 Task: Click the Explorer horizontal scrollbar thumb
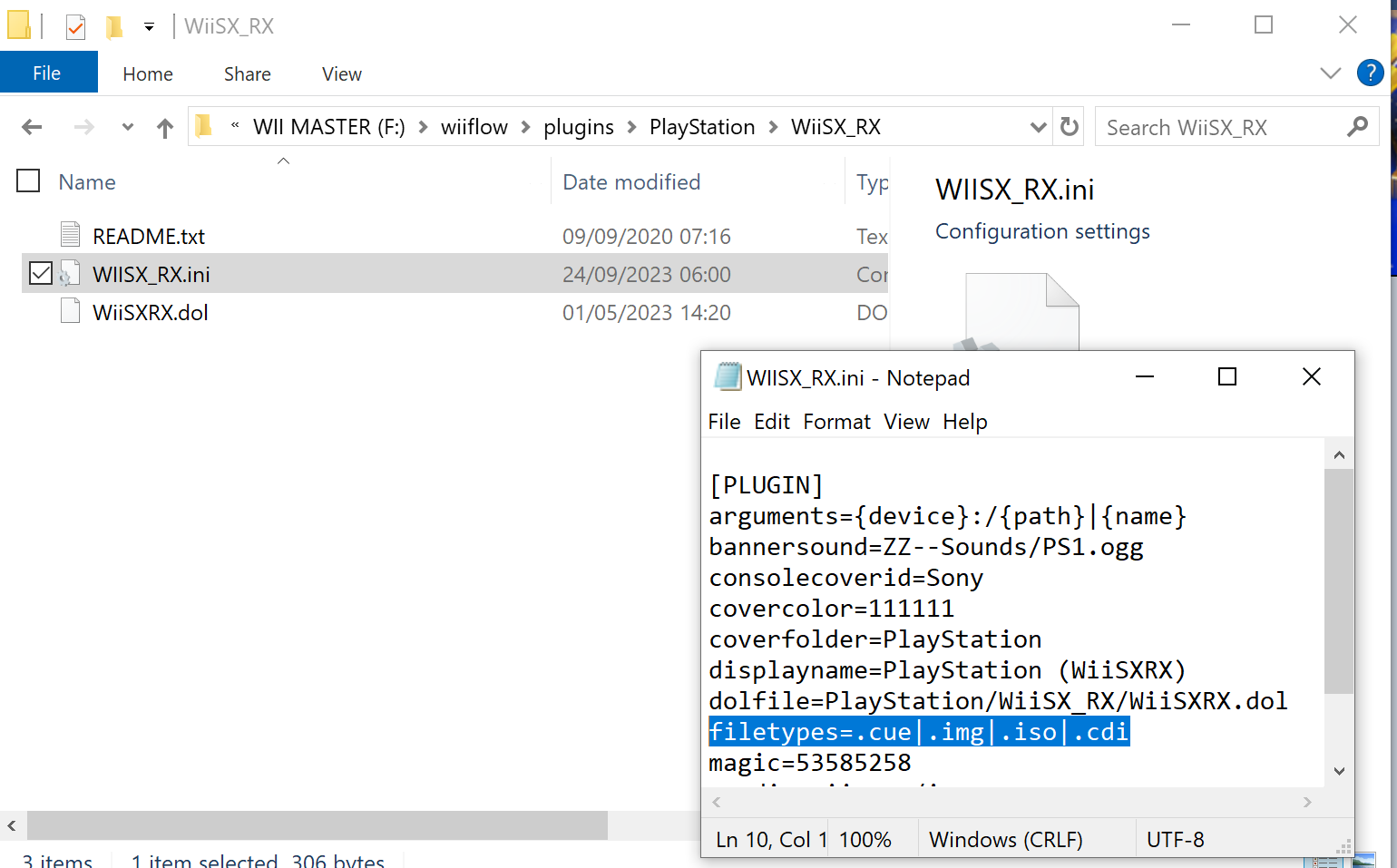(317, 825)
